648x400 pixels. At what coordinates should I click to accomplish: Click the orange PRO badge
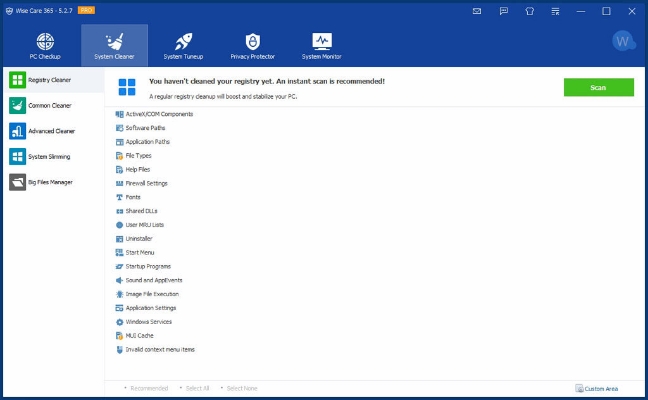coord(86,10)
